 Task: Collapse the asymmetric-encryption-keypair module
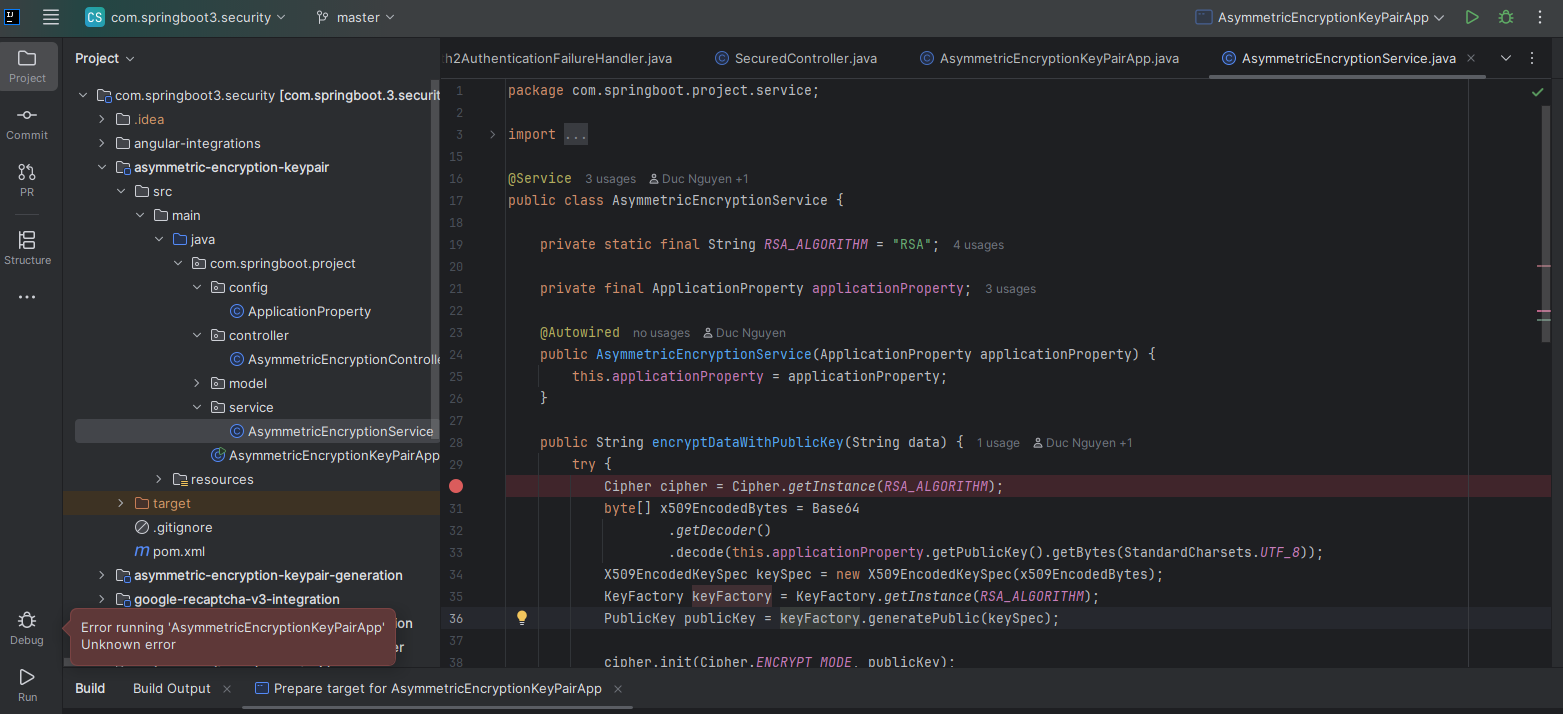coord(102,167)
